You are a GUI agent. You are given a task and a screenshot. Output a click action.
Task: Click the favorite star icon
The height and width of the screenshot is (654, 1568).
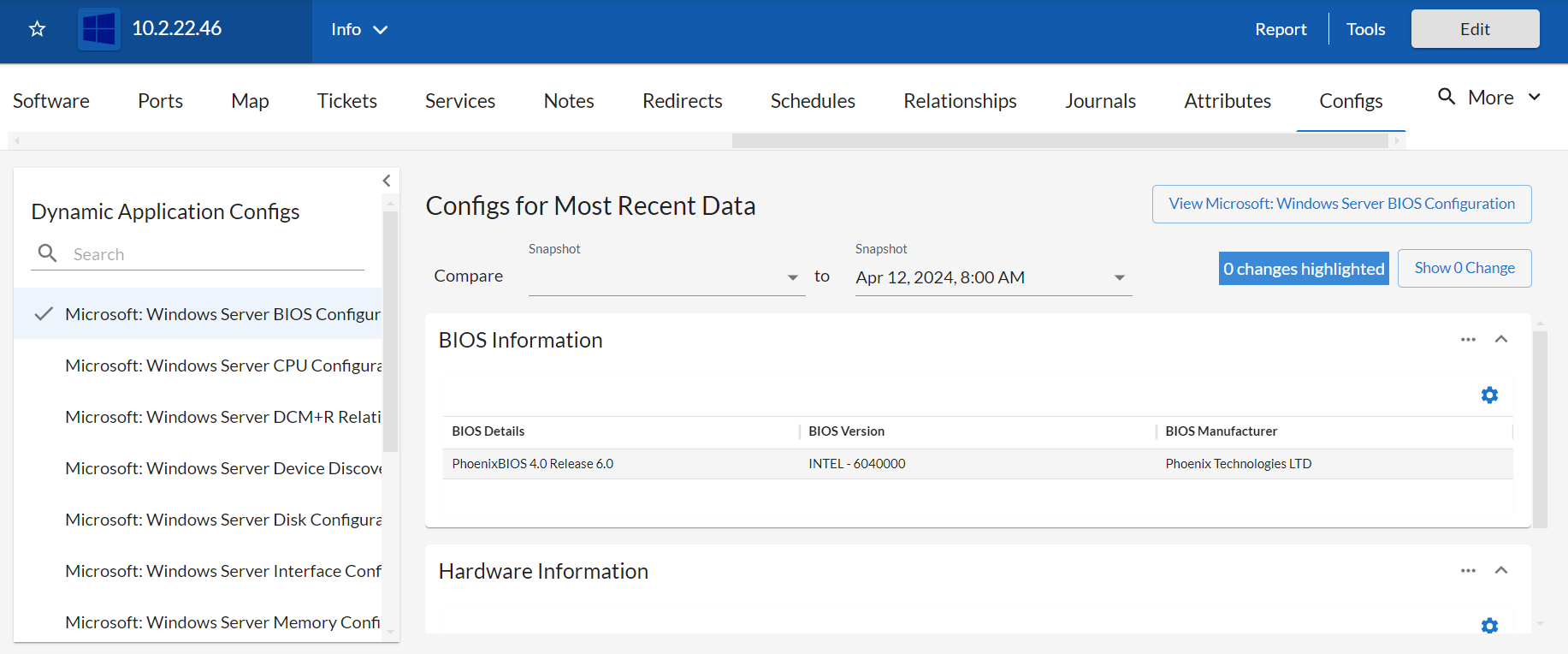(x=37, y=29)
